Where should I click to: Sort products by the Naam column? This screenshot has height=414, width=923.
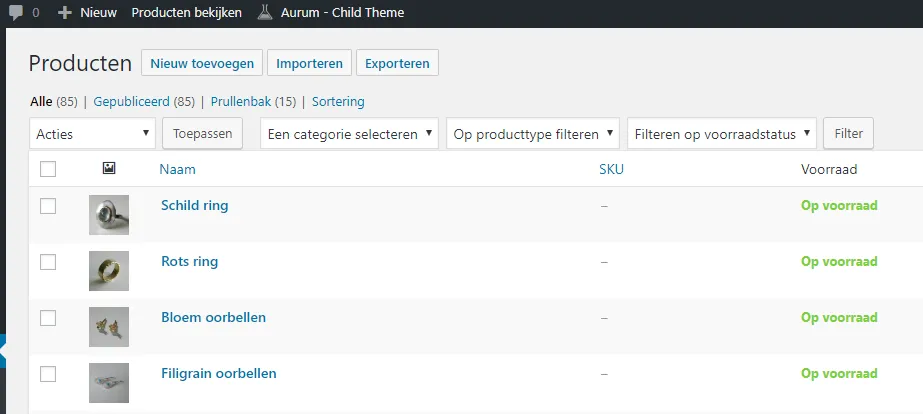pyautogui.click(x=177, y=169)
